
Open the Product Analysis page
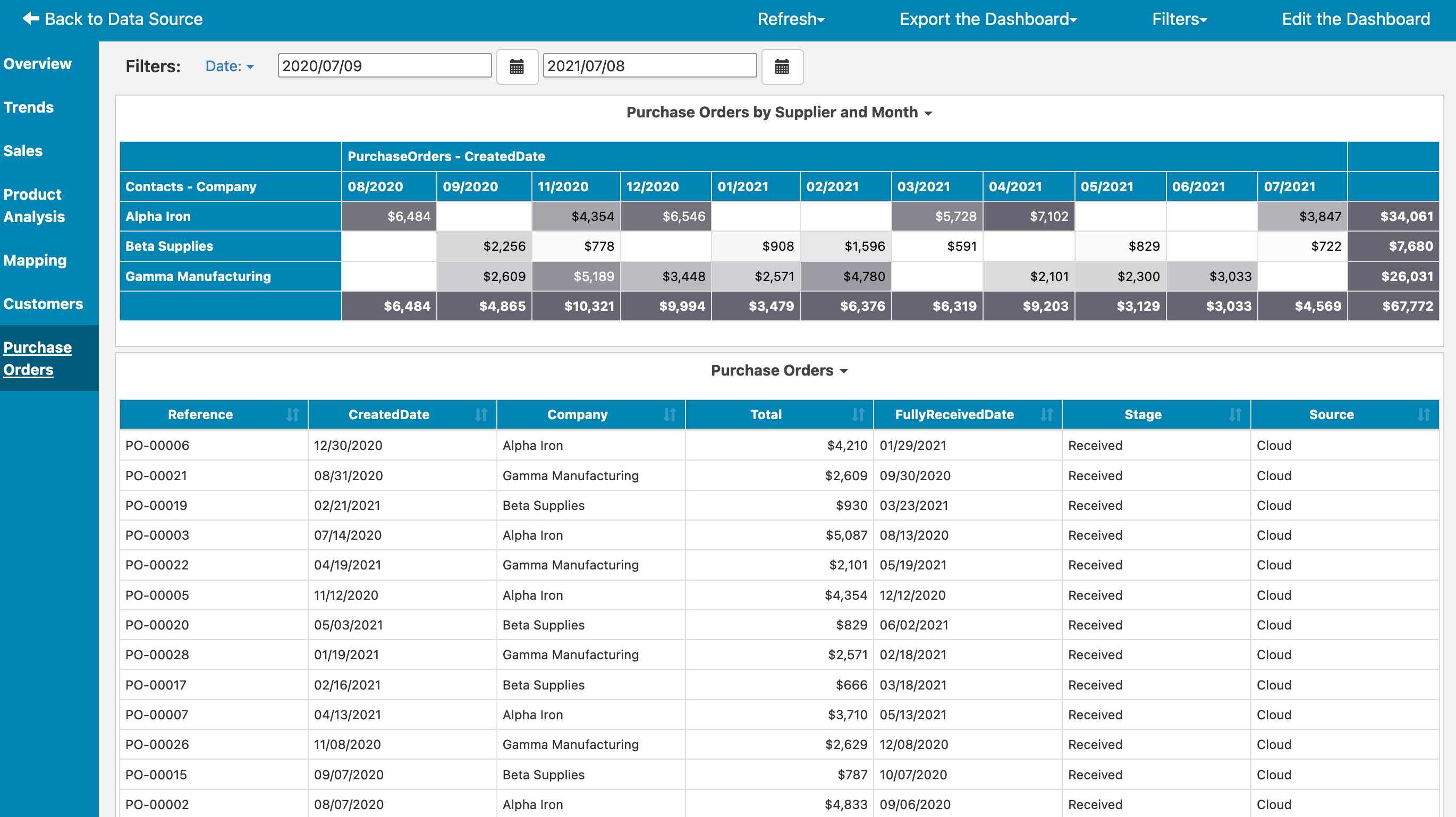(x=34, y=205)
